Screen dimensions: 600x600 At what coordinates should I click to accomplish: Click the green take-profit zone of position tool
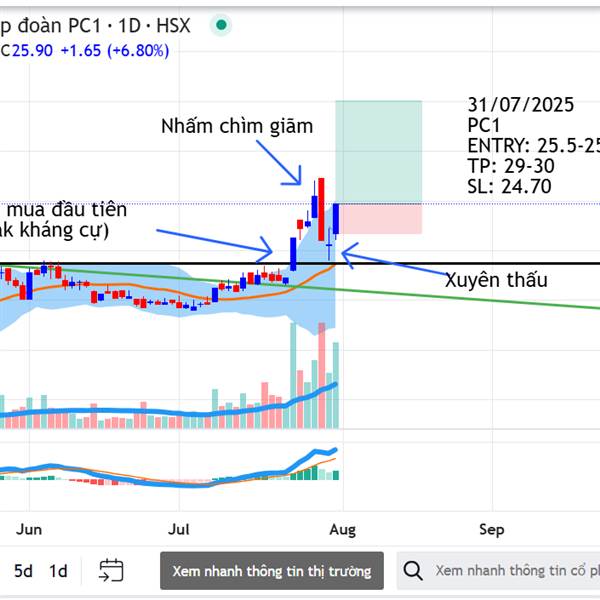(x=378, y=152)
